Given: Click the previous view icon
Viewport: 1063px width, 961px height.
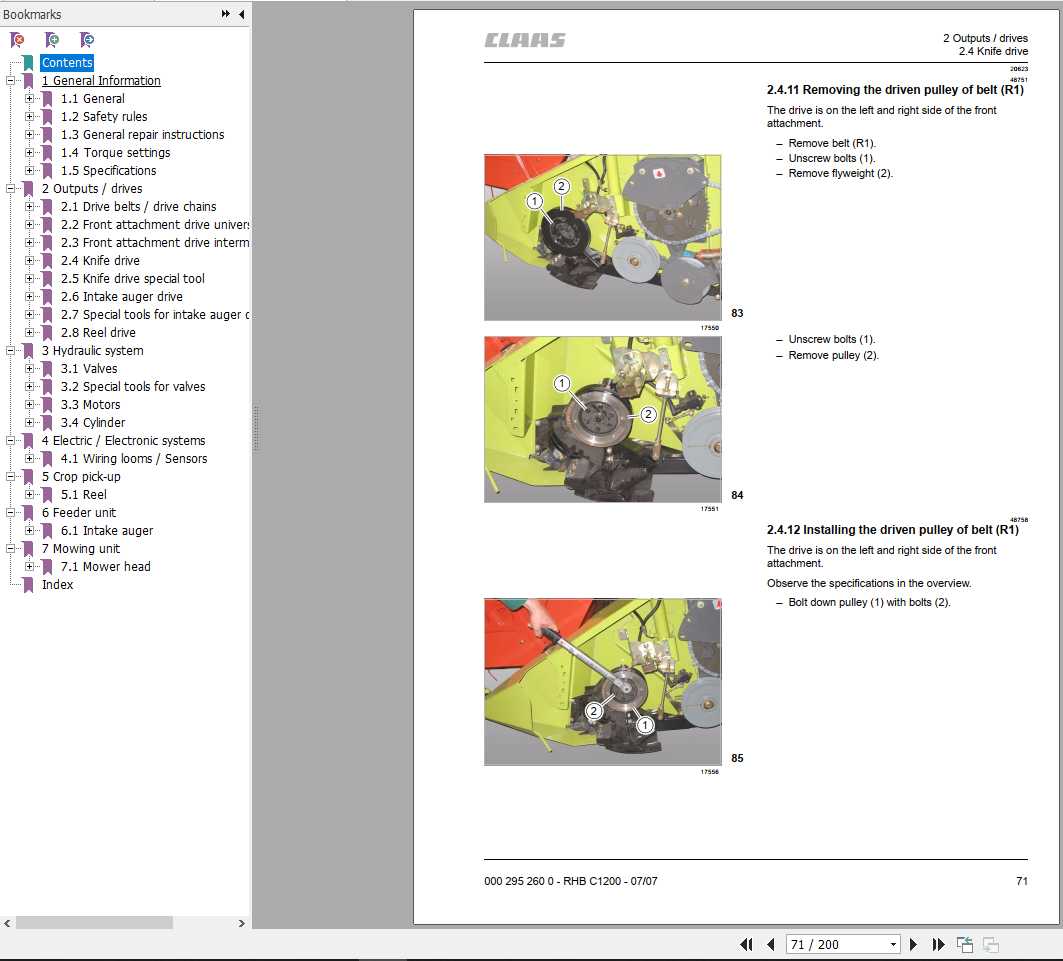Looking at the screenshot, I should [x=964, y=943].
